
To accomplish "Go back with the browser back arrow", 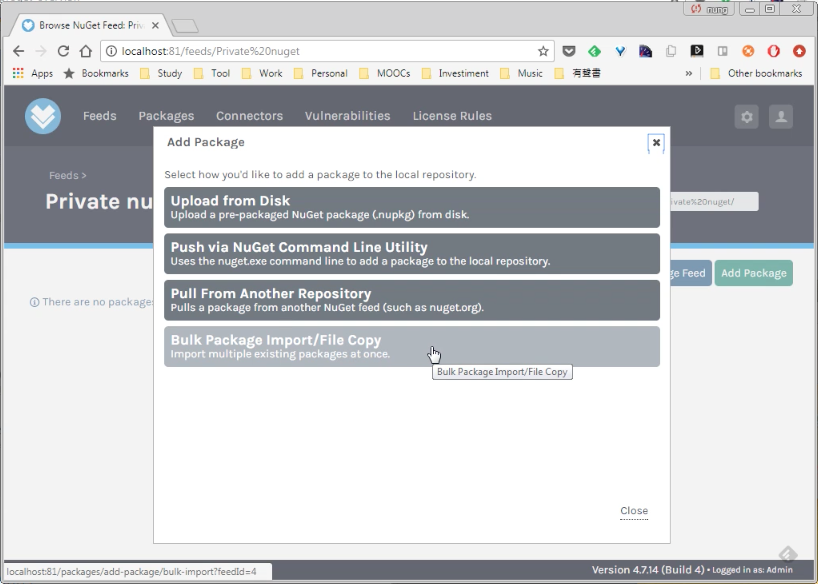I will 19,51.
